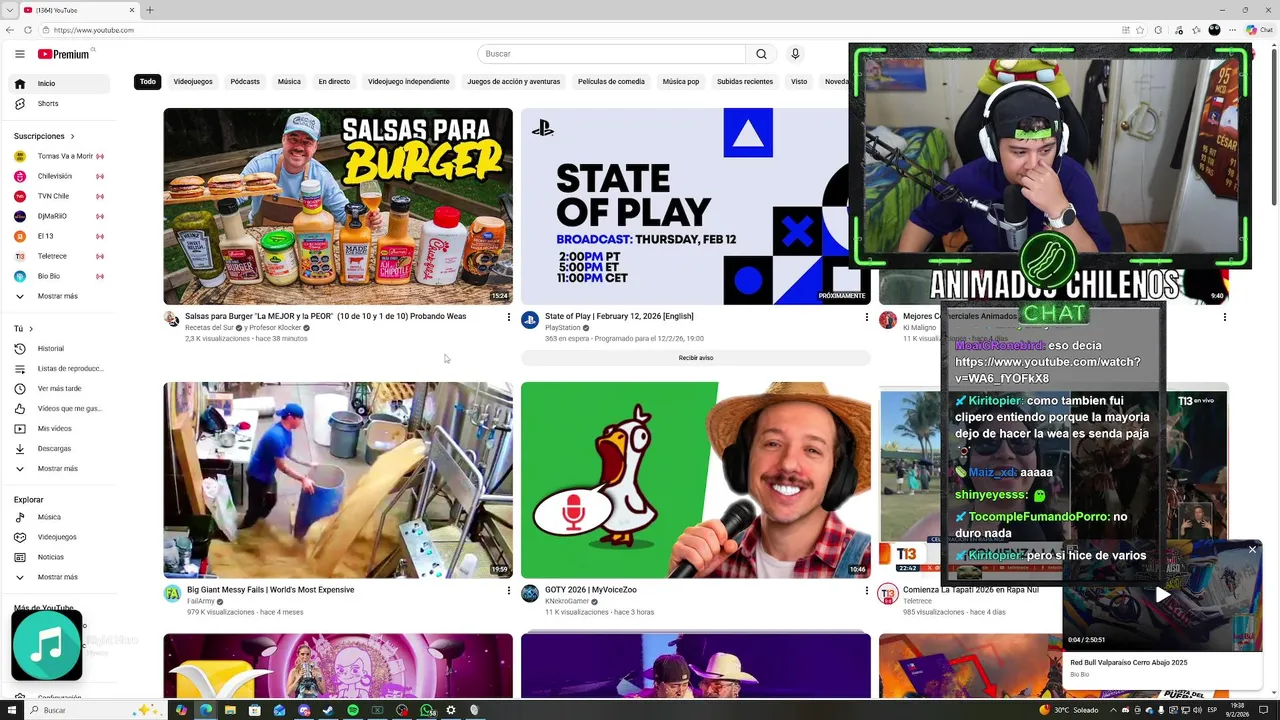Close the miniplayer with X

tap(1252, 549)
